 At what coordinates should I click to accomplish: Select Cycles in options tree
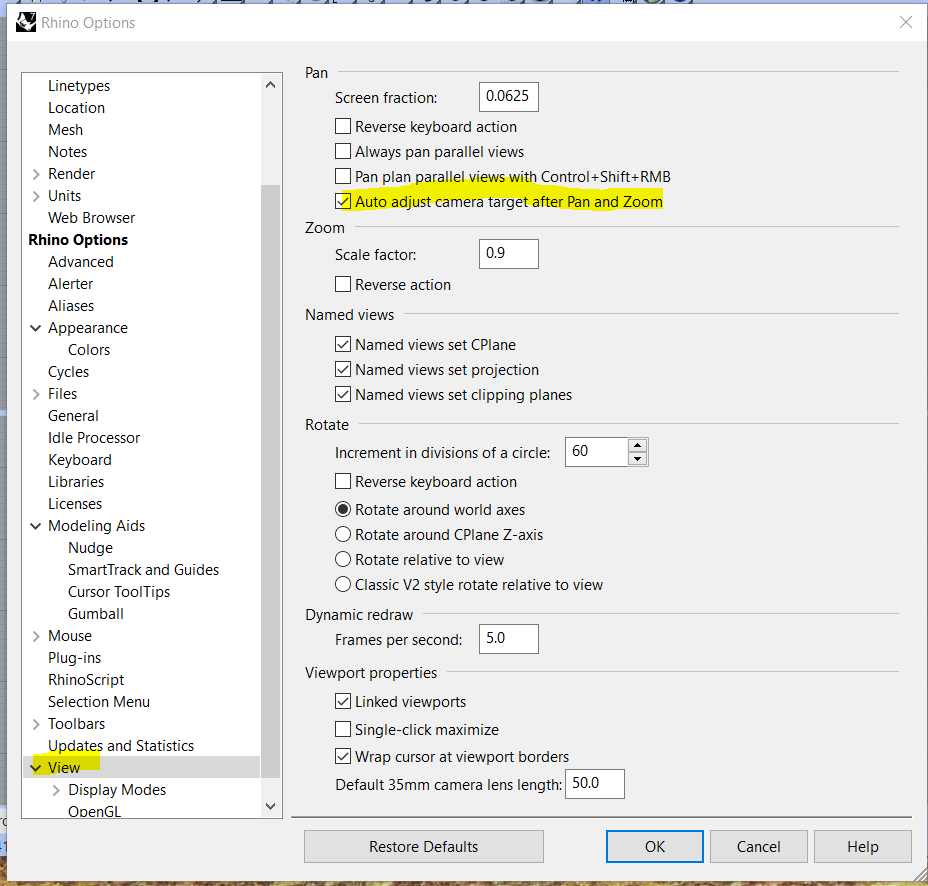tap(68, 372)
